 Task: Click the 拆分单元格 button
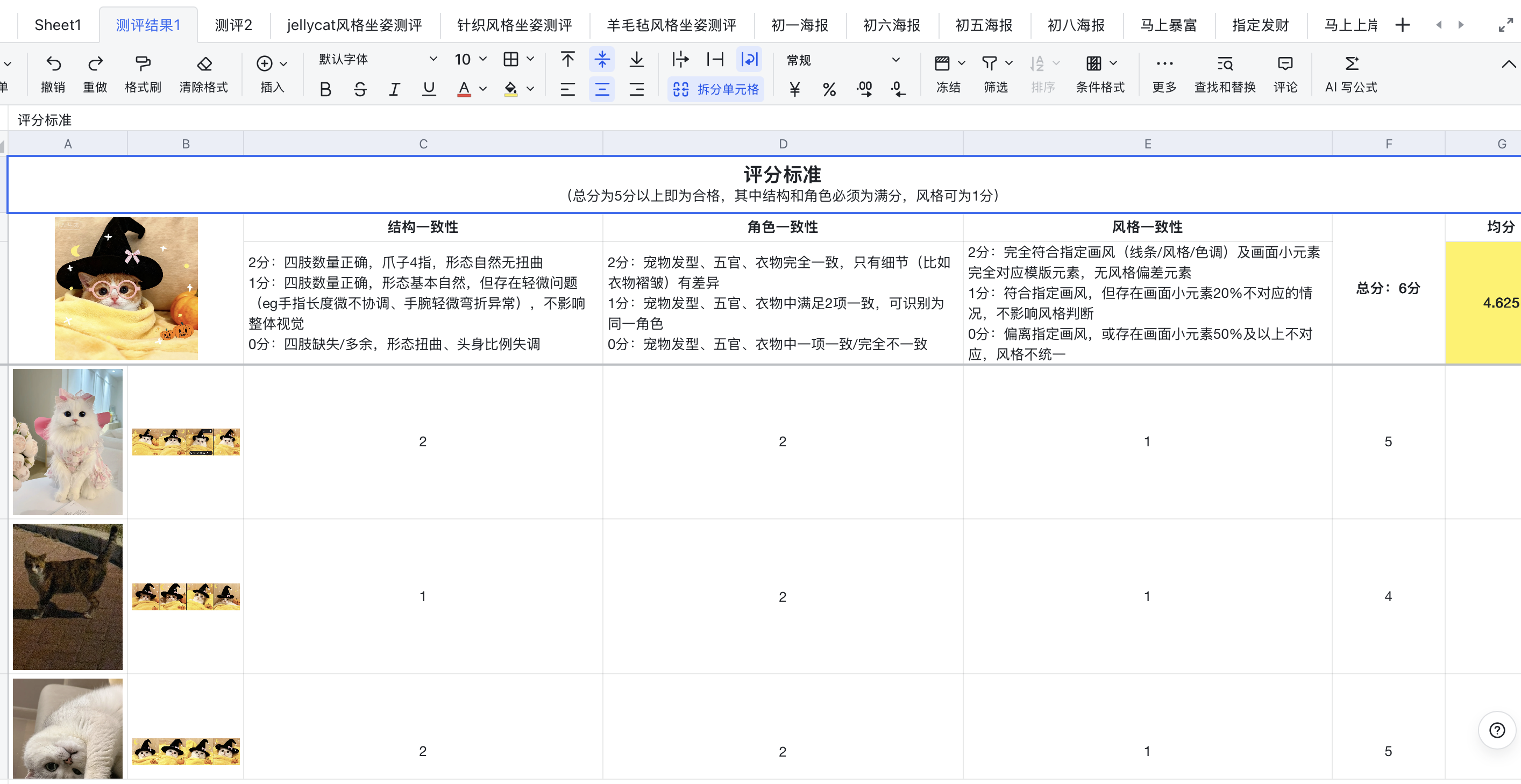coord(716,90)
